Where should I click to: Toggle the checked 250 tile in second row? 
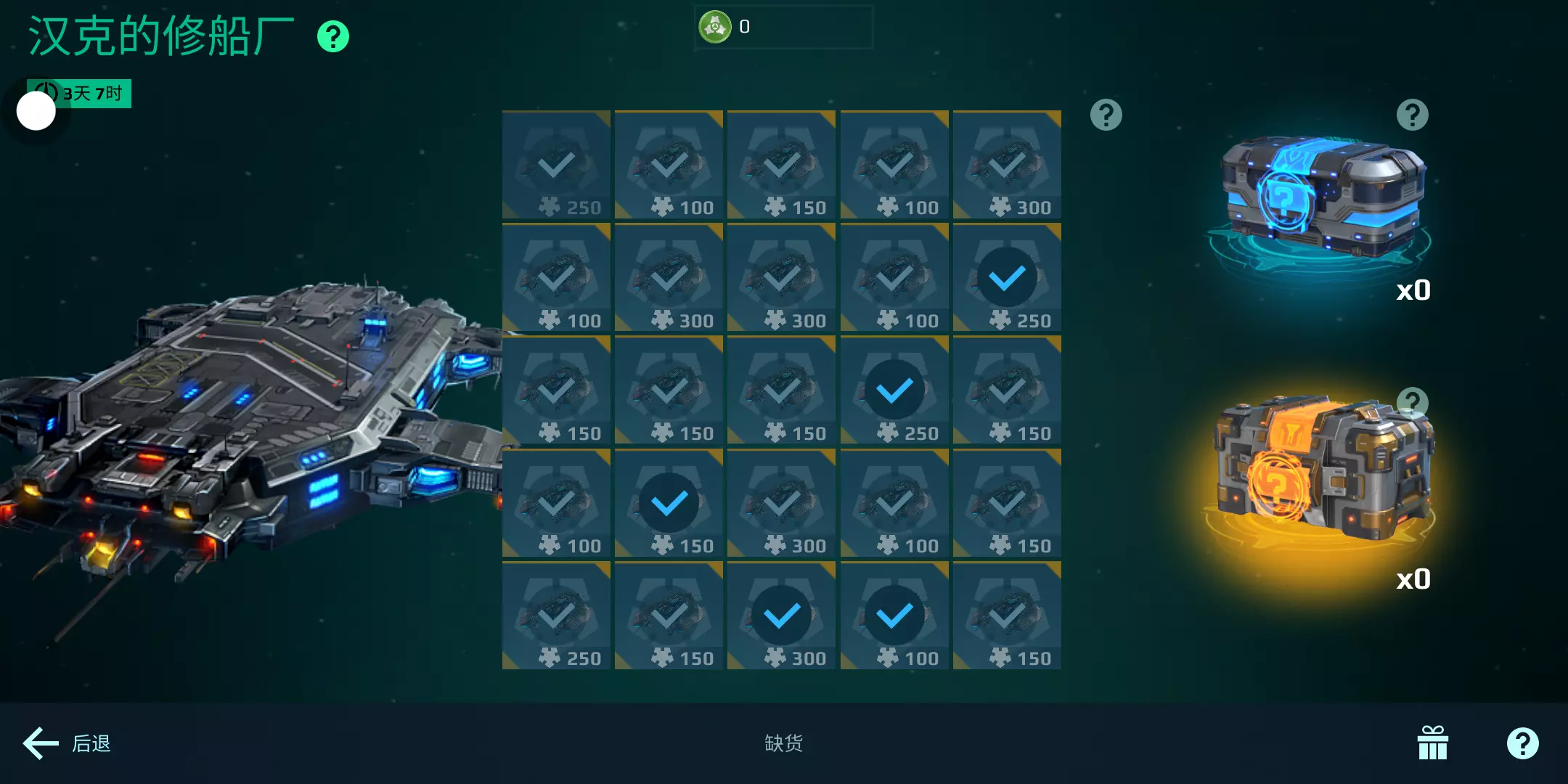[1007, 277]
